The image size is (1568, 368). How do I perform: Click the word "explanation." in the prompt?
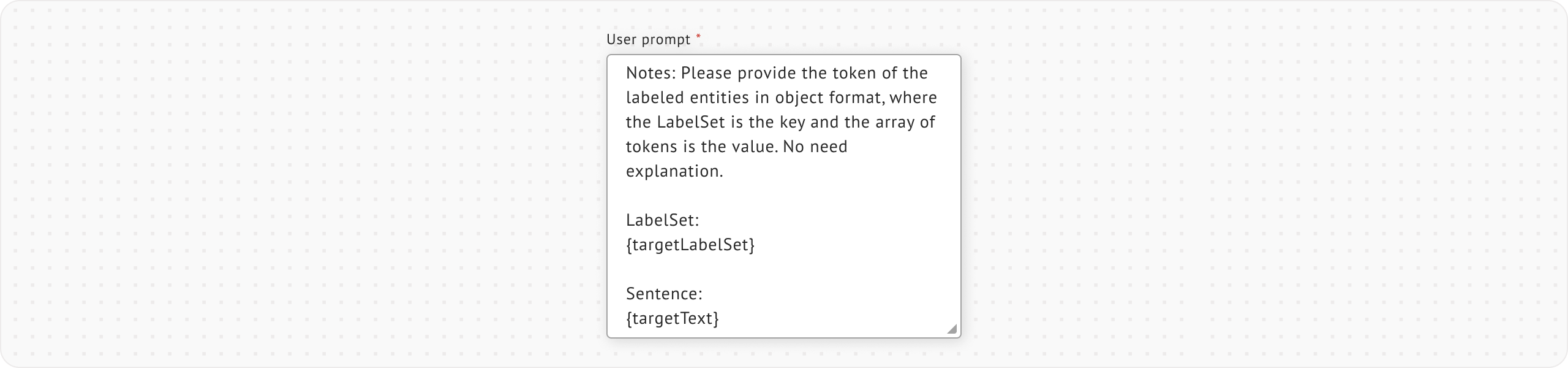point(674,172)
